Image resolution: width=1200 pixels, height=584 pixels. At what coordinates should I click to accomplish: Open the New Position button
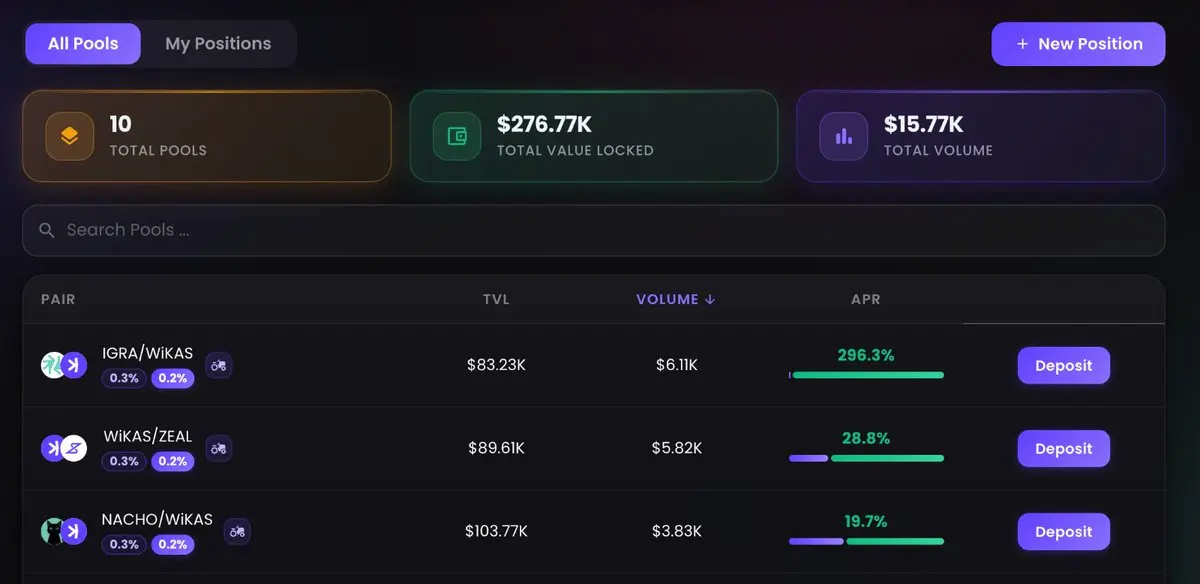click(1078, 44)
